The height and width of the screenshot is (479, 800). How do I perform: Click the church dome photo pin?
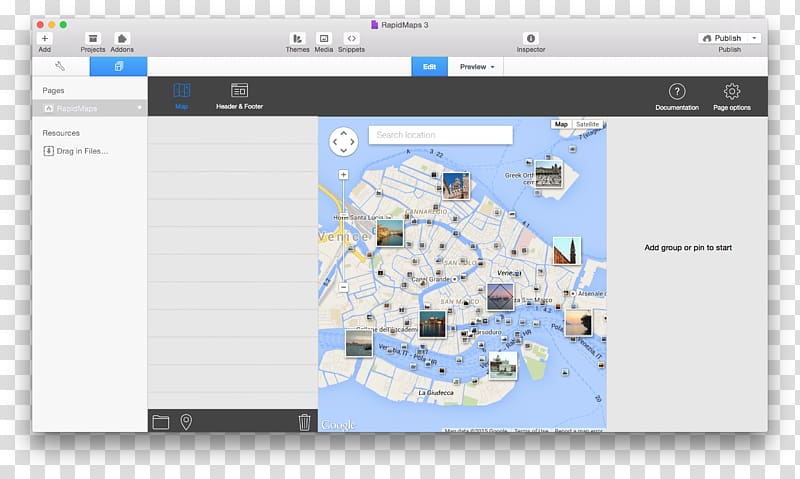[456, 185]
